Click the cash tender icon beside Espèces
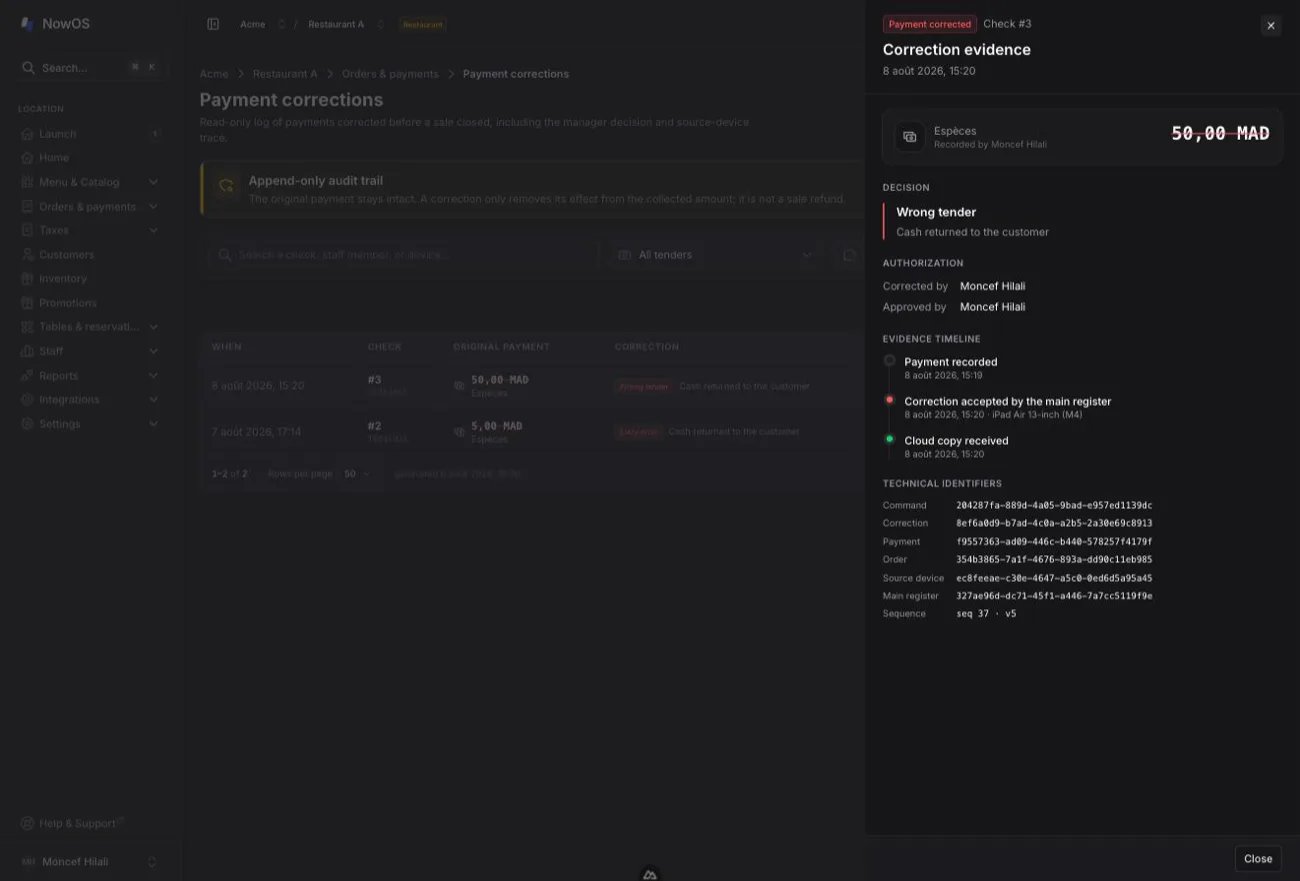 pos(909,137)
